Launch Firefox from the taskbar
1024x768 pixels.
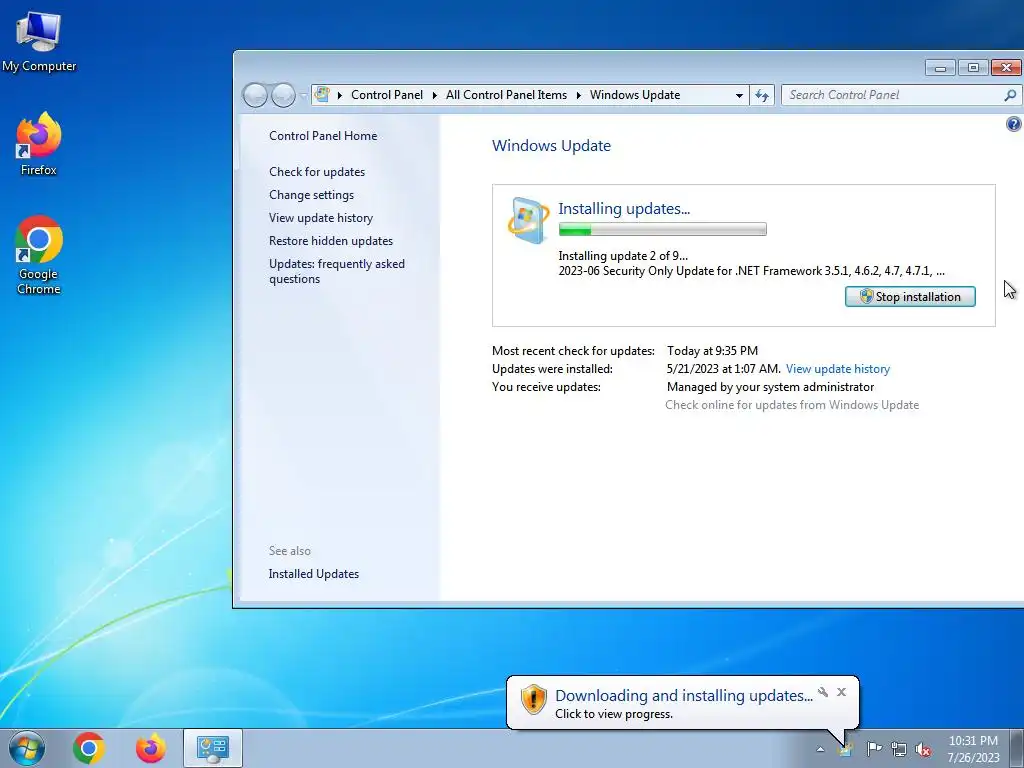(x=151, y=748)
